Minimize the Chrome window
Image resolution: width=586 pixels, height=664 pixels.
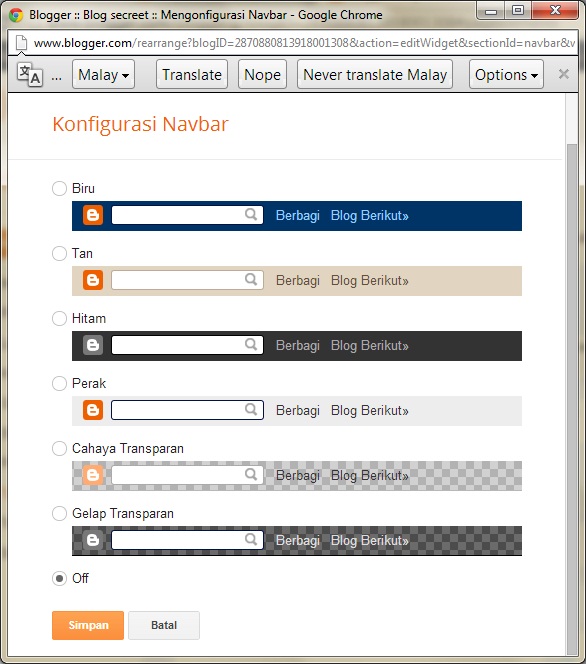point(491,10)
